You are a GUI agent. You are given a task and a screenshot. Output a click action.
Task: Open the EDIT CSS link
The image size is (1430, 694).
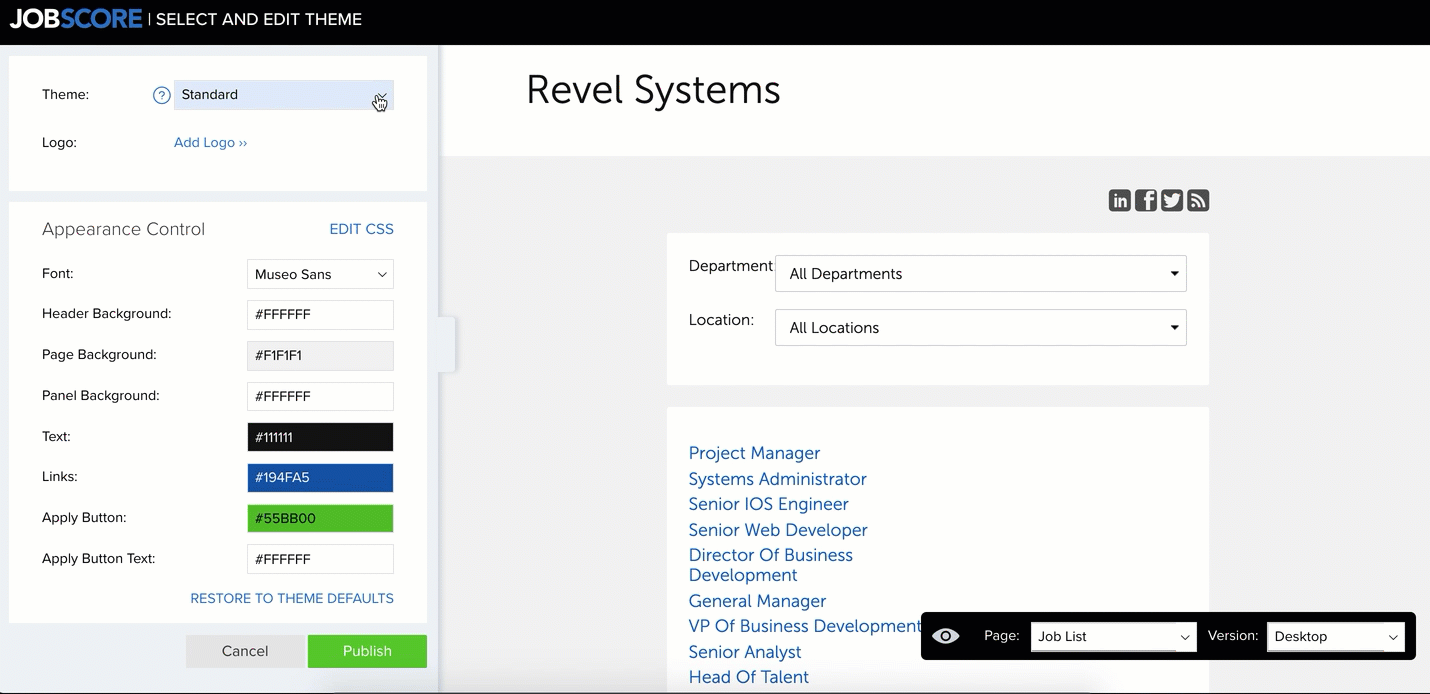(x=362, y=229)
